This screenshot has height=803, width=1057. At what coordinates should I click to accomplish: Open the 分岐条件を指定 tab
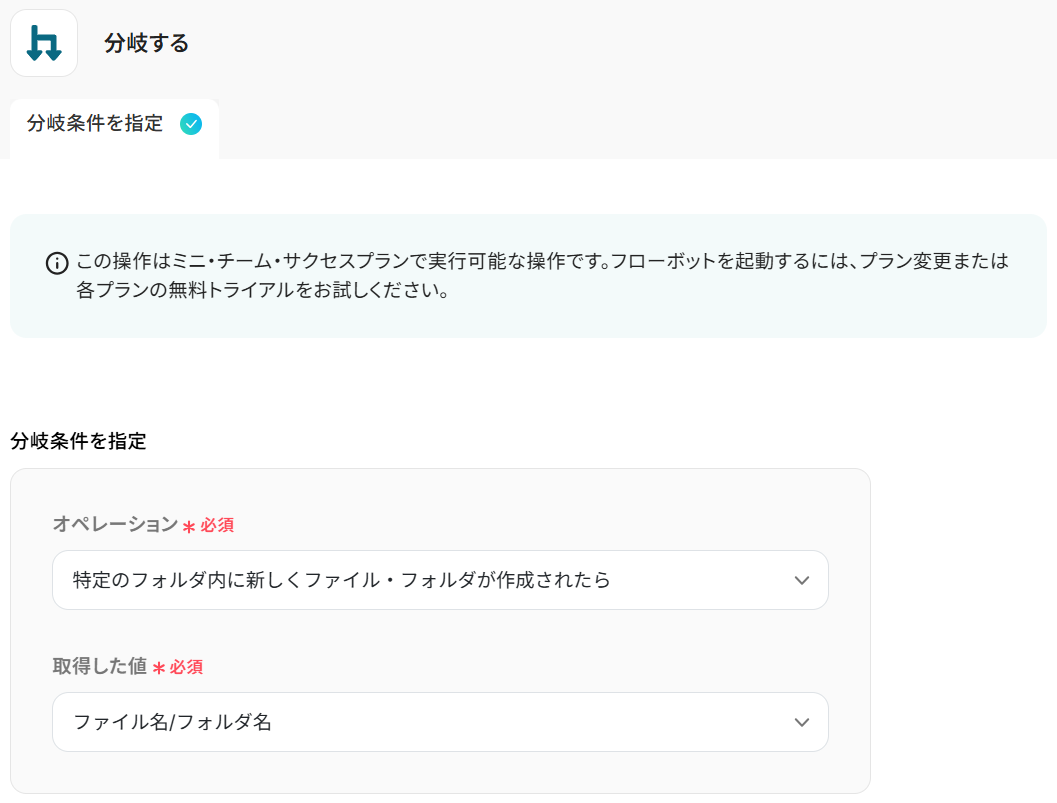pyautogui.click(x=95, y=124)
